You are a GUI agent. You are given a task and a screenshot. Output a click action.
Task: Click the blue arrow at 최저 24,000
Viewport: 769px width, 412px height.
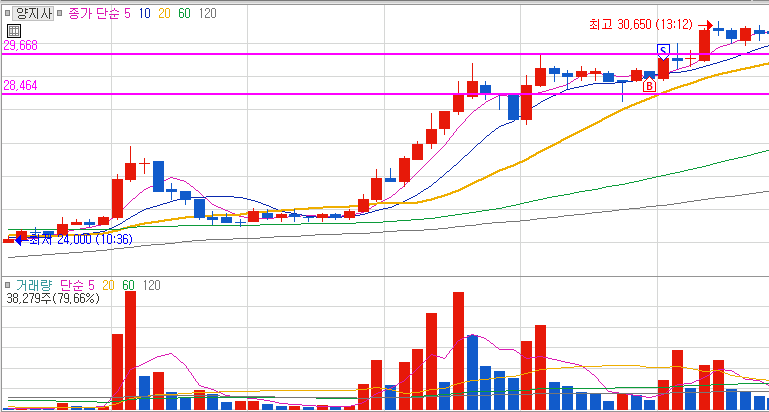[22, 240]
